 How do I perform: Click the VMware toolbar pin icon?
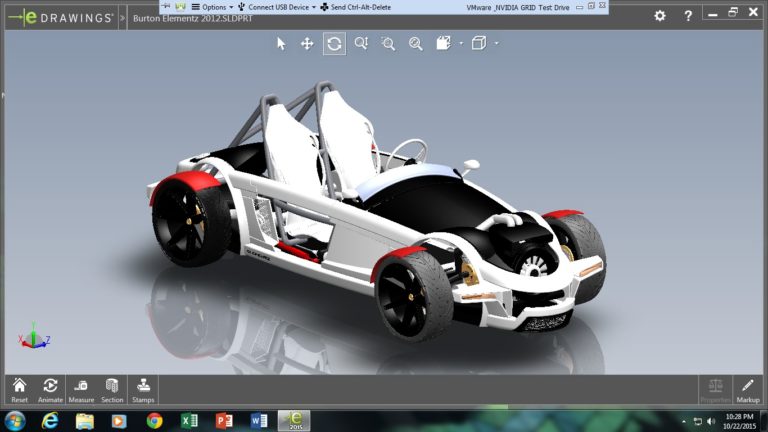coord(167,6)
